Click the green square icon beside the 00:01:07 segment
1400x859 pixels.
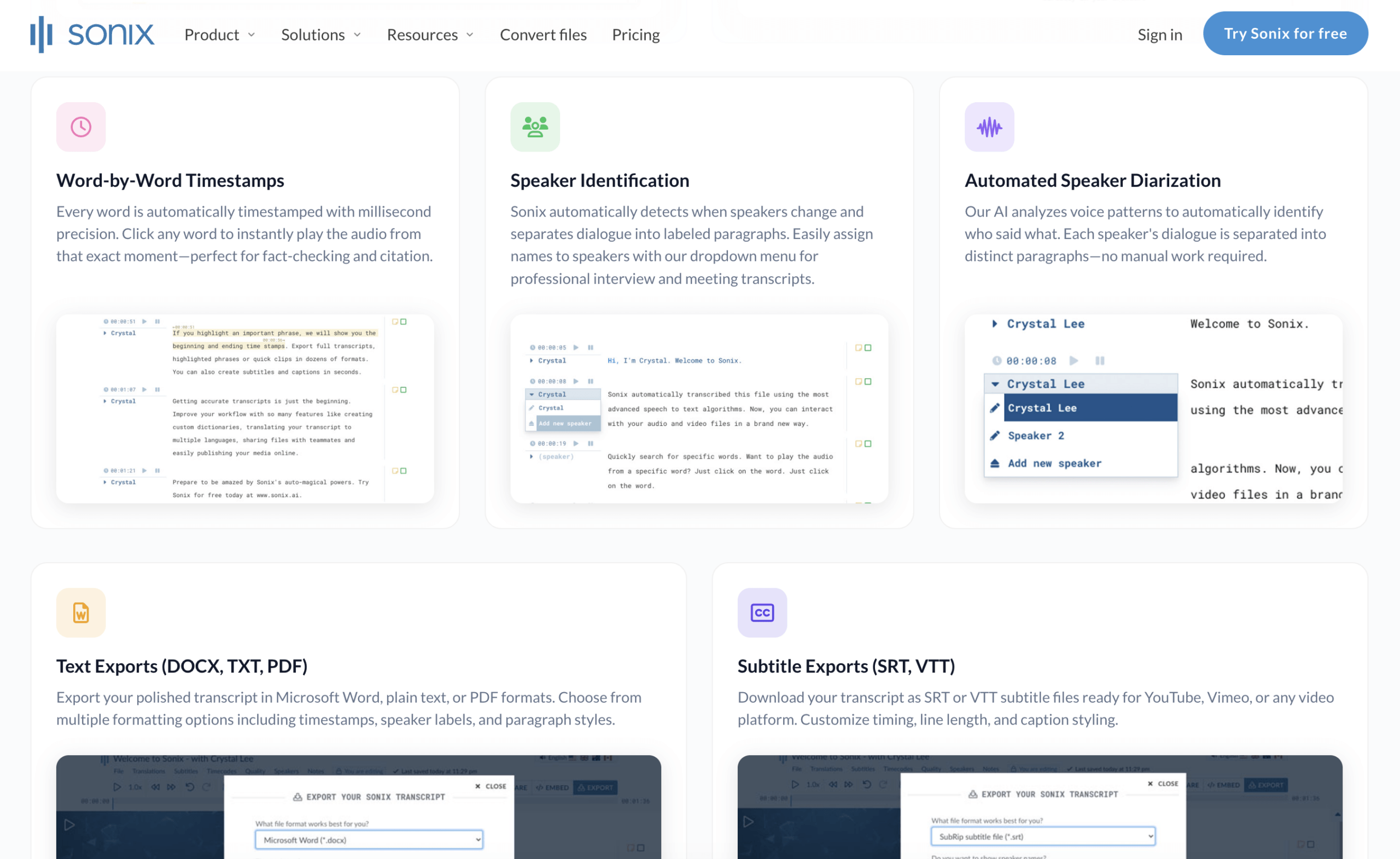point(404,390)
